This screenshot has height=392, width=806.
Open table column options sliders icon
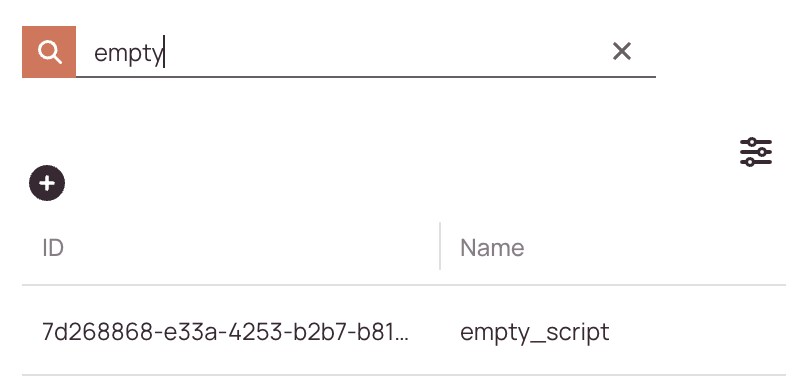(x=756, y=152)
